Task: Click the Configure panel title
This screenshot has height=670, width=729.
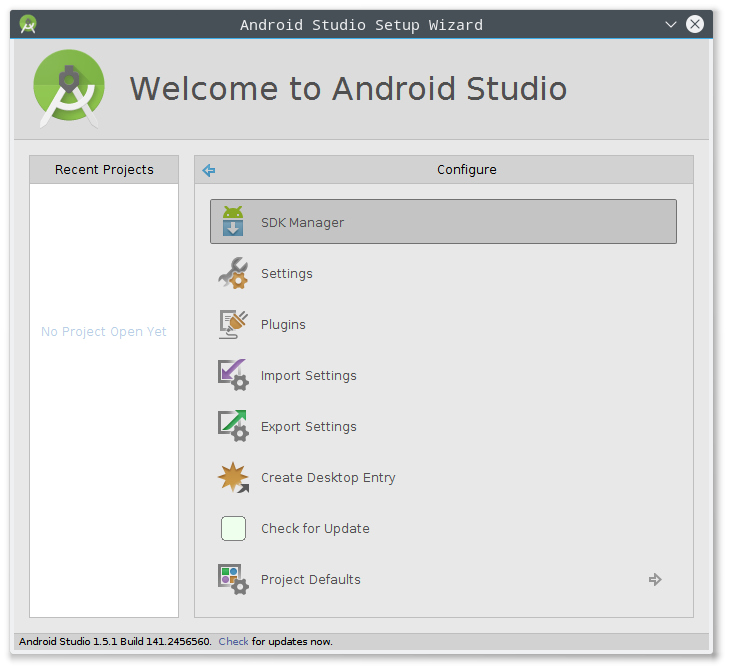Action: [467, 170]
